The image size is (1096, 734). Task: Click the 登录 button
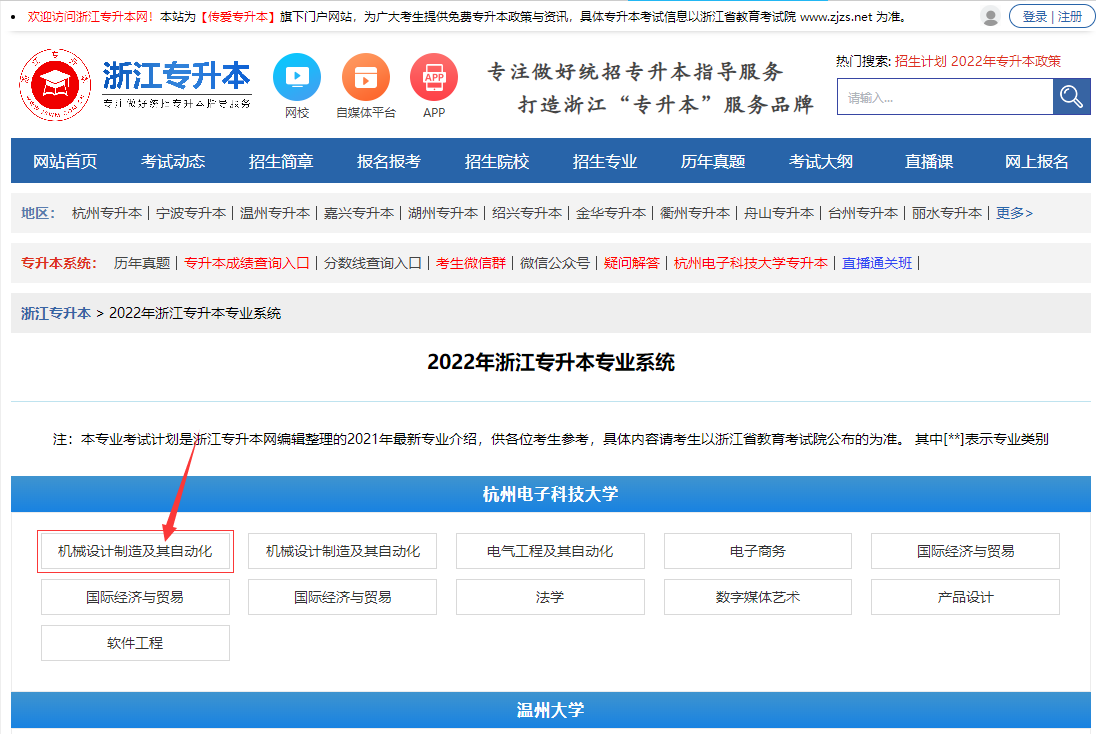(1036, 17)
